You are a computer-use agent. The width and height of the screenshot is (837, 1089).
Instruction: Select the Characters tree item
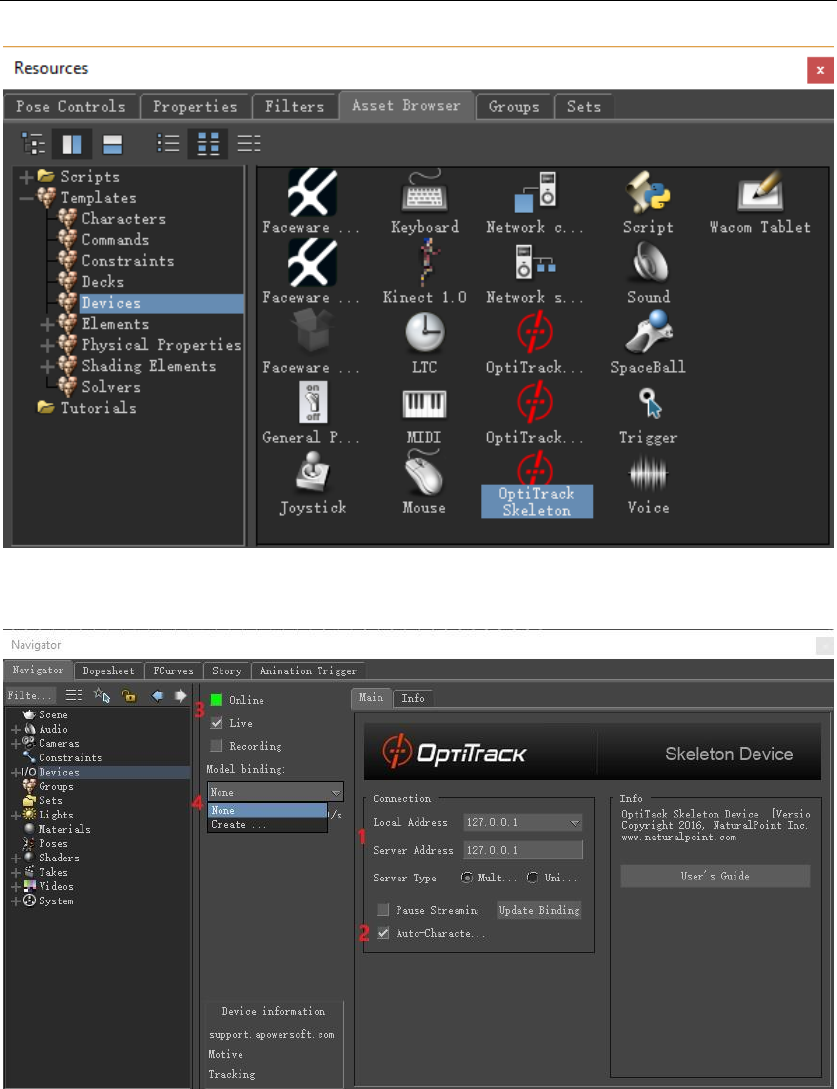point(124,219)
